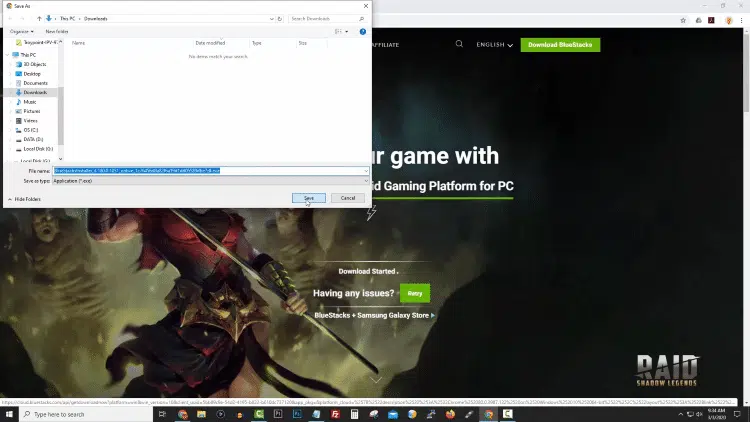Image resolution: width=750 pixels, height=422 pixels.
Task: Go up one folder level
Action: 39,19
